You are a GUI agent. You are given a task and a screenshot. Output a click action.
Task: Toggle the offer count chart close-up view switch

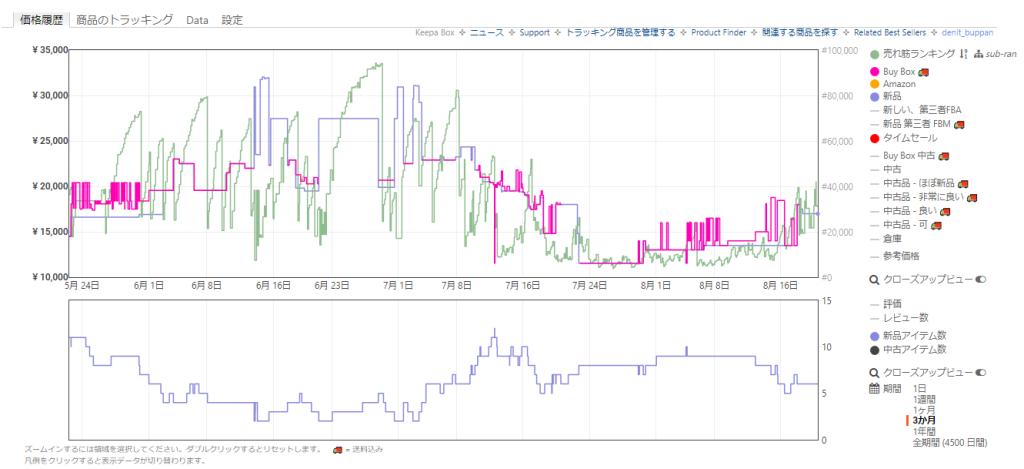pyautogui.click(x=980, y=372)
